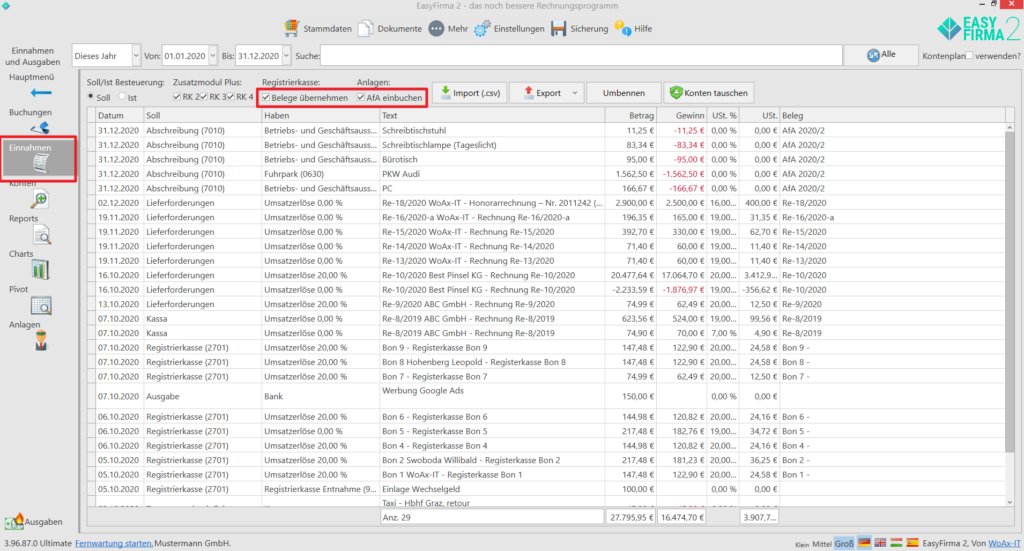This screenshot has height=551, width=1024.
Task: Open the Bis date picker arrow
Action: click(x=286, y=55)
